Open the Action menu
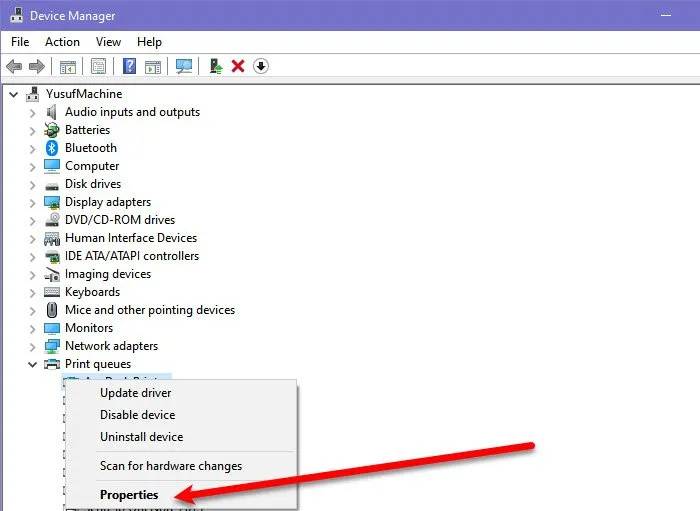 62,42
